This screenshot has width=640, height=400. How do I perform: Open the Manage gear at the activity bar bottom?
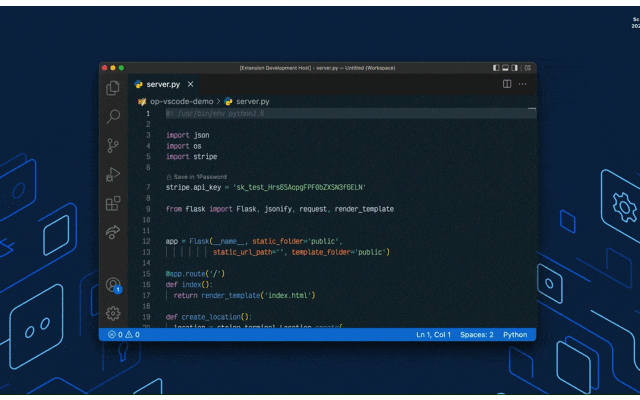click(x=113, y=313)
